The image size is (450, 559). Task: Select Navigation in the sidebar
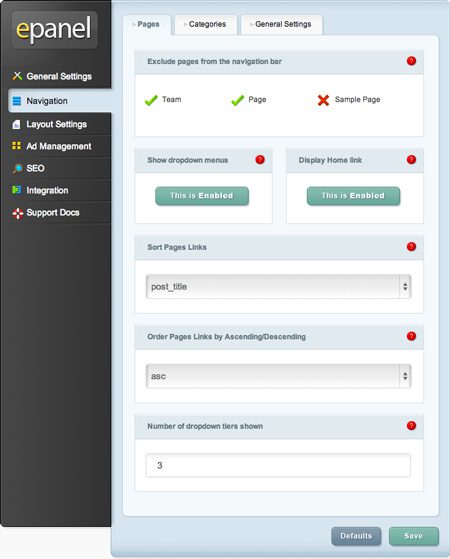(59, 101)
